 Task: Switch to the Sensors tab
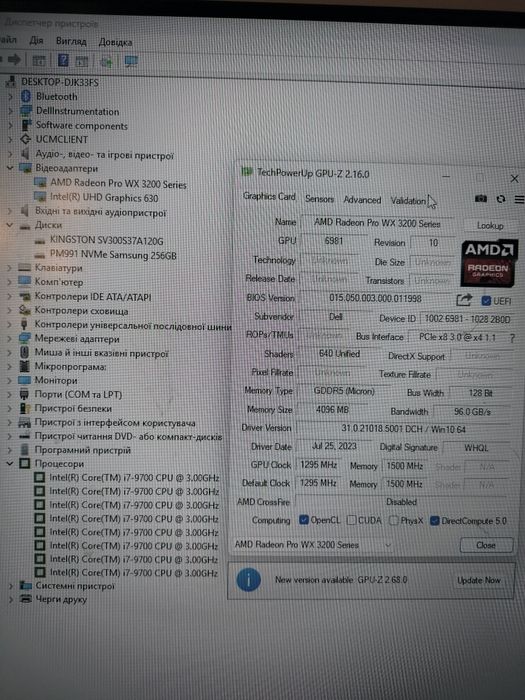(319, 199)
